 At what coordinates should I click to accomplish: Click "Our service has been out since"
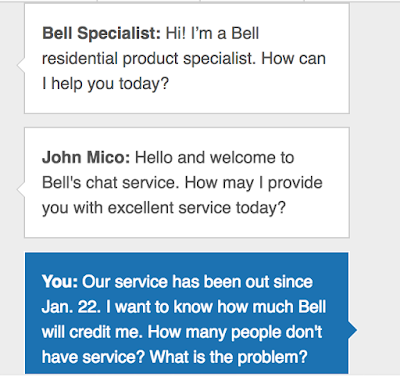pos(197,282)
